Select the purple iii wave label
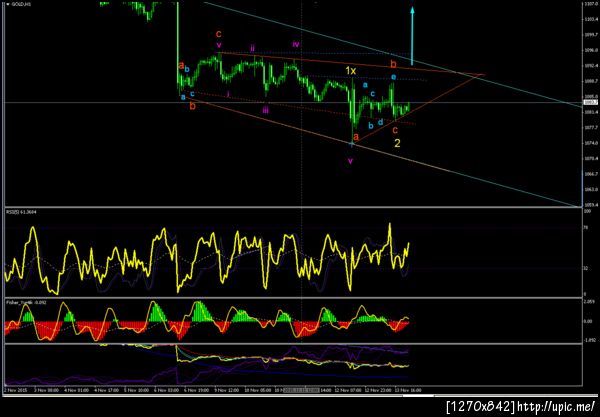The height and width of the screenshot is (417, 600). point(265,110)
